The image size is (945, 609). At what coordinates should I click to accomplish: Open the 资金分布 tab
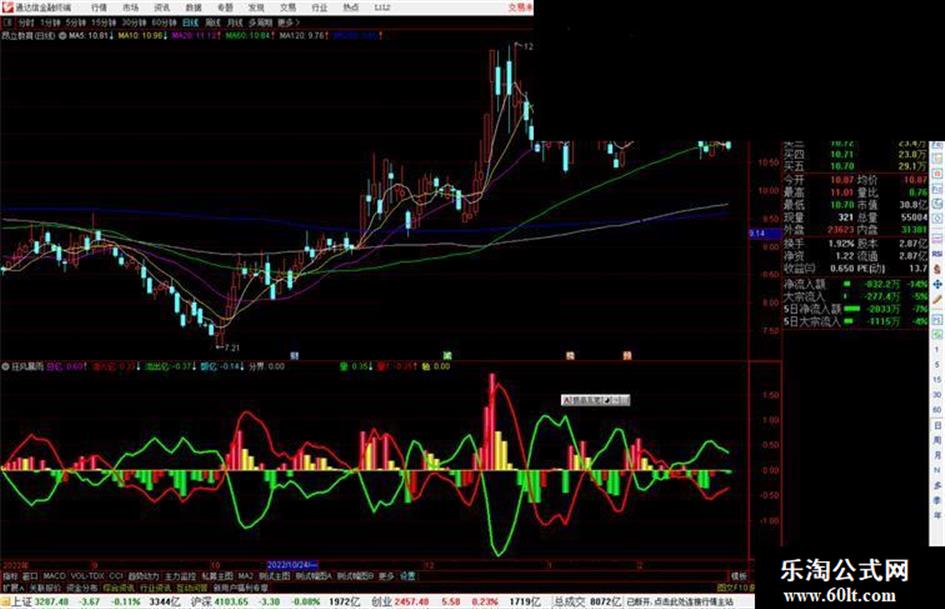click(82, 587)
